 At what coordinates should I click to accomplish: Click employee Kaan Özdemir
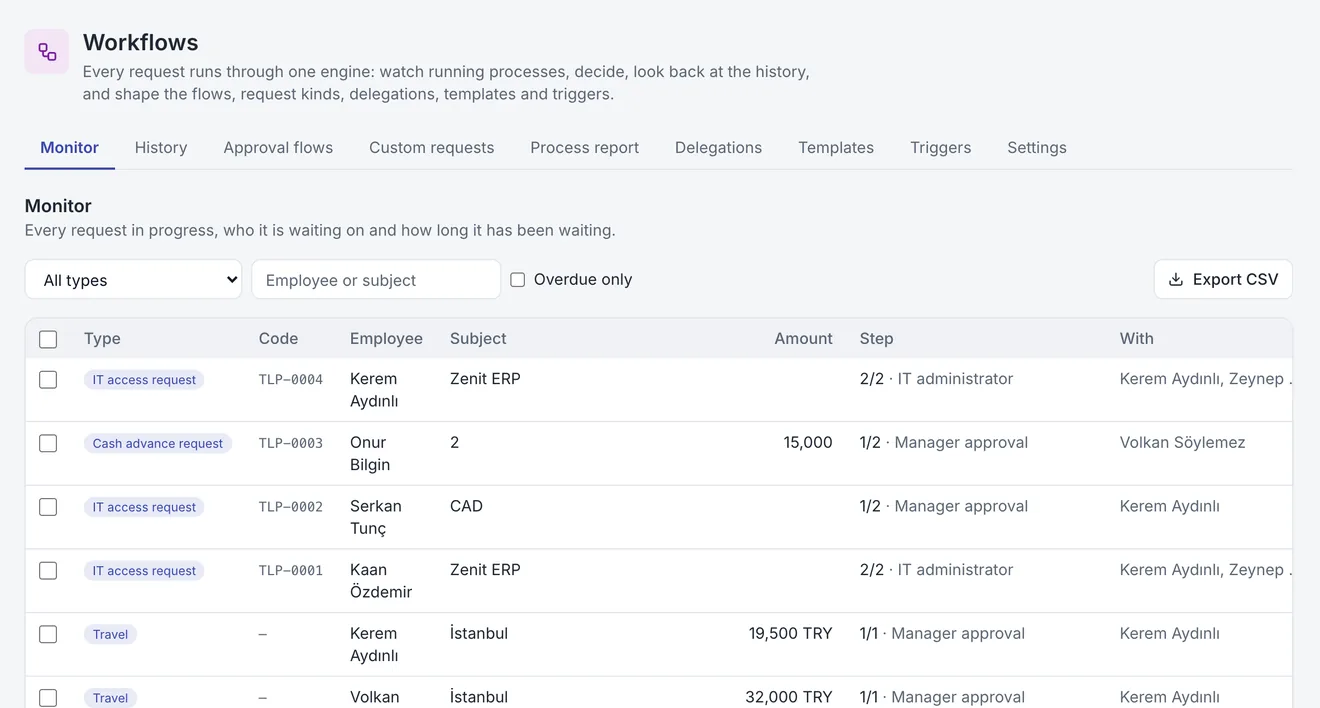coord(381,581)
